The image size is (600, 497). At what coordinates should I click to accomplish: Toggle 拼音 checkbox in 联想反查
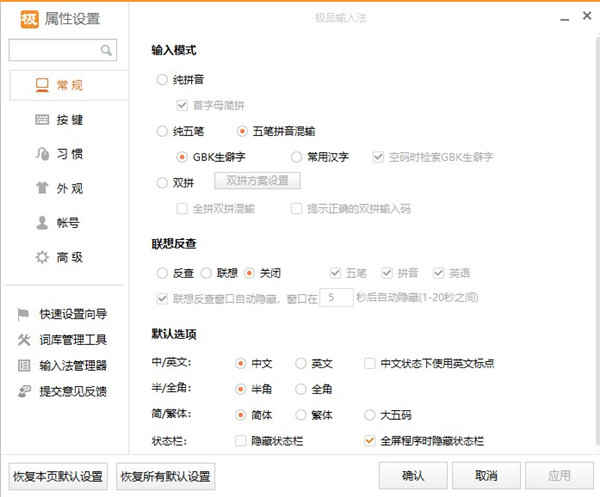pos(387,273)
